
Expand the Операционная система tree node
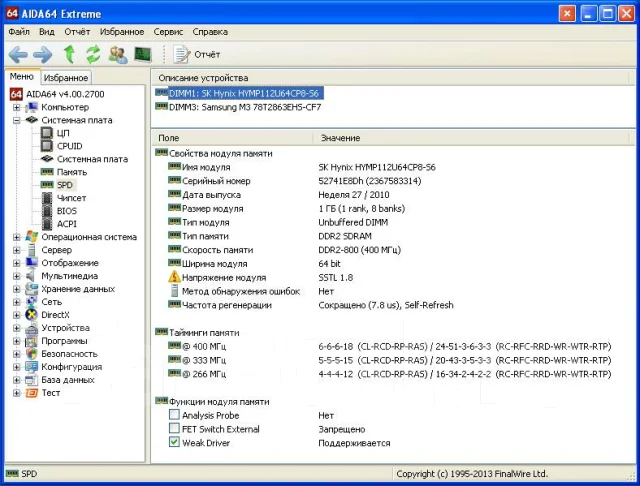coord(16,237)
